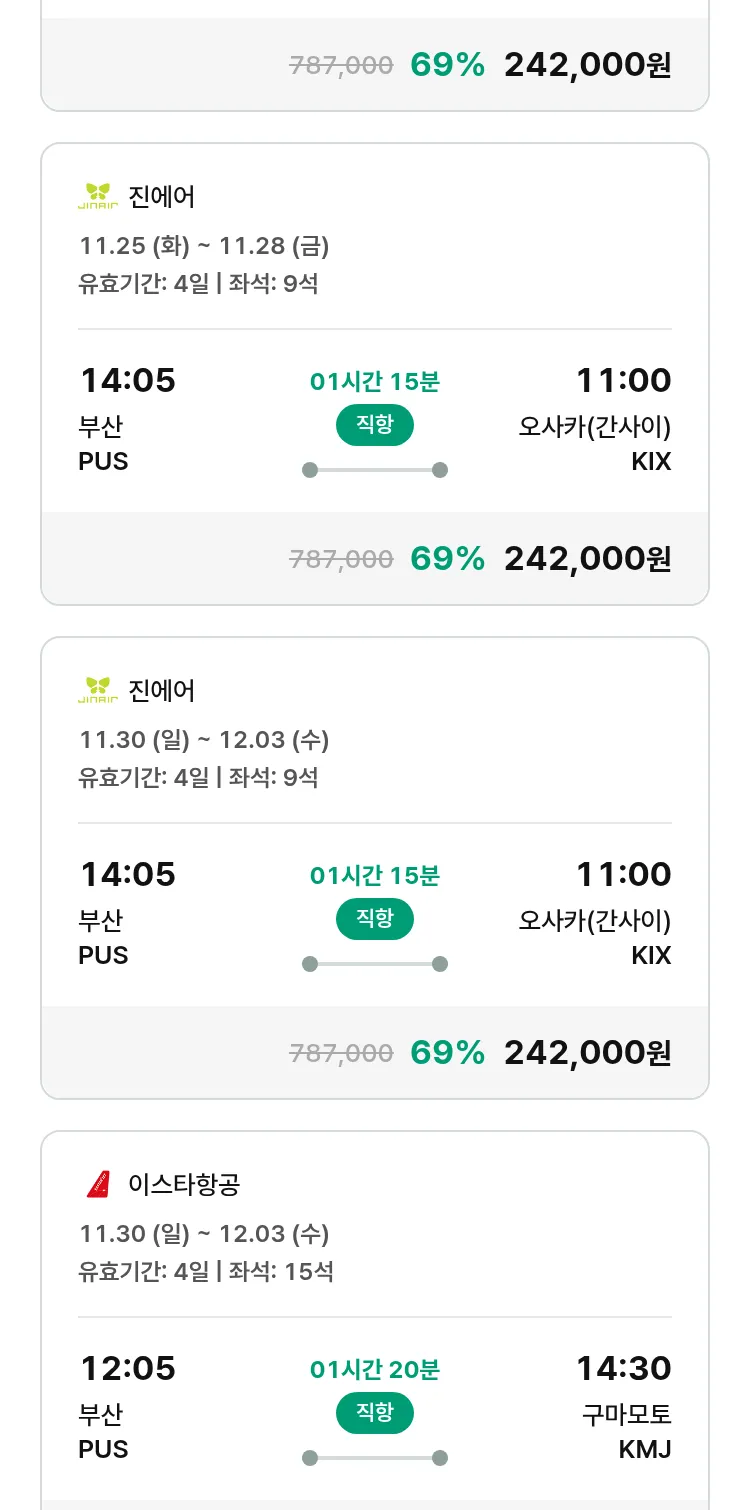Tap the 14:30 arrival time
Image resolution: width=750 pixels, height=1510 pixels.
[x=623, y=1368]
